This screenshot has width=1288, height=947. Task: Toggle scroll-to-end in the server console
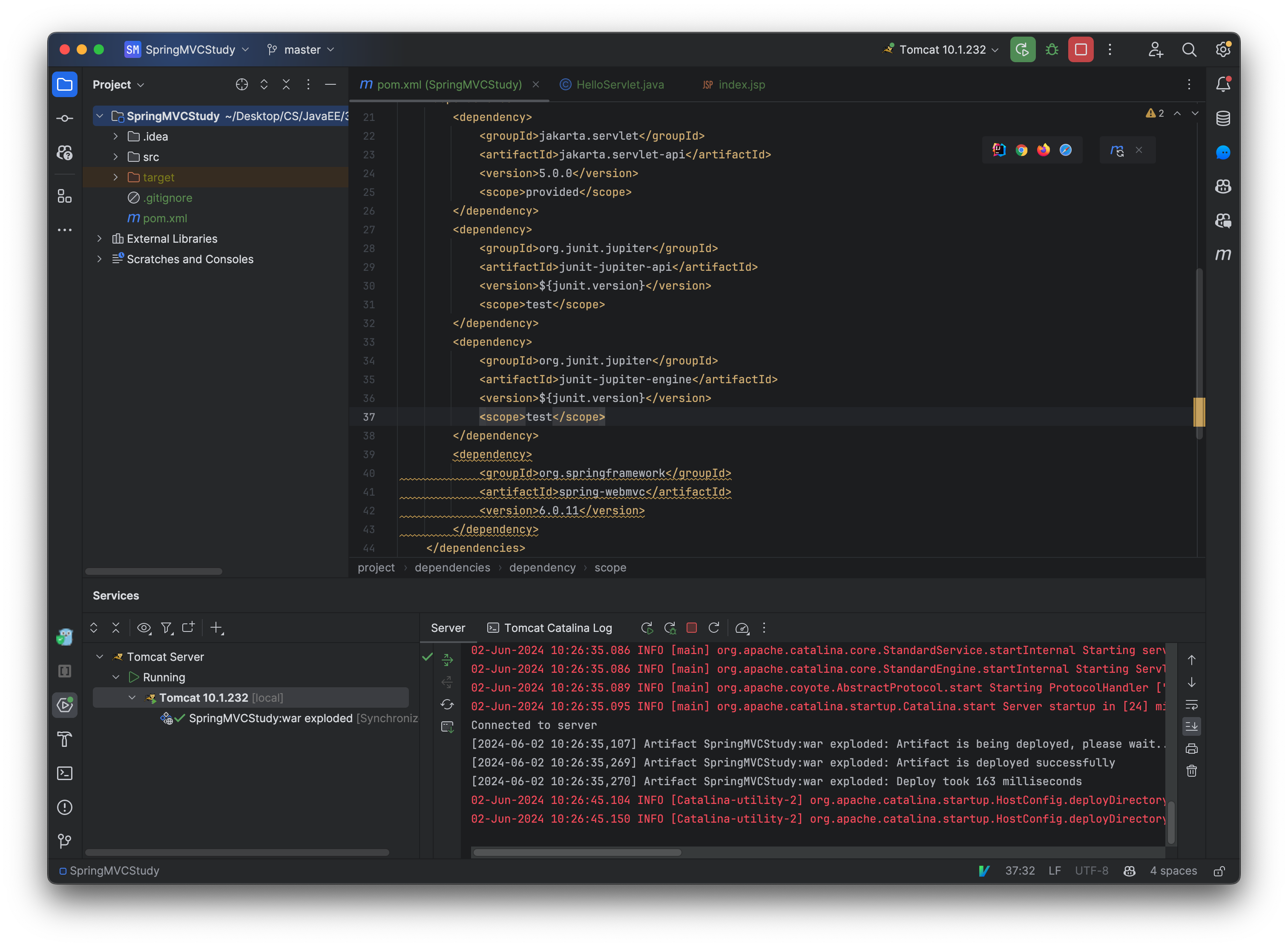1192,726
